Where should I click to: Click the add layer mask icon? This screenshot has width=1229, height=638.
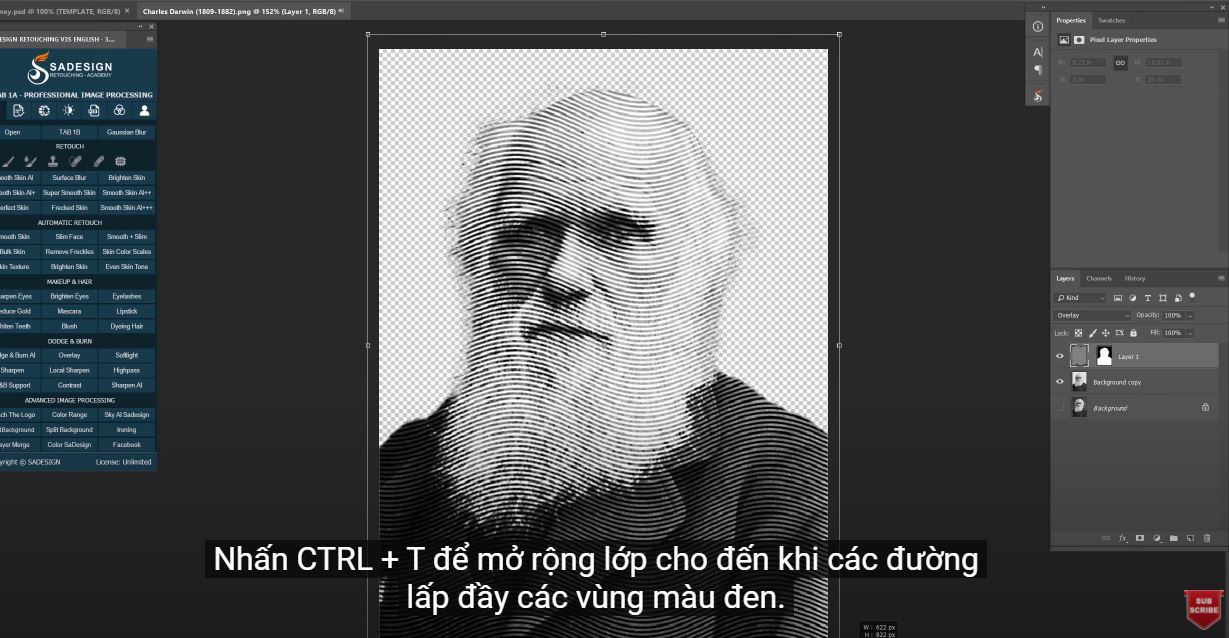click(1139, 538)
